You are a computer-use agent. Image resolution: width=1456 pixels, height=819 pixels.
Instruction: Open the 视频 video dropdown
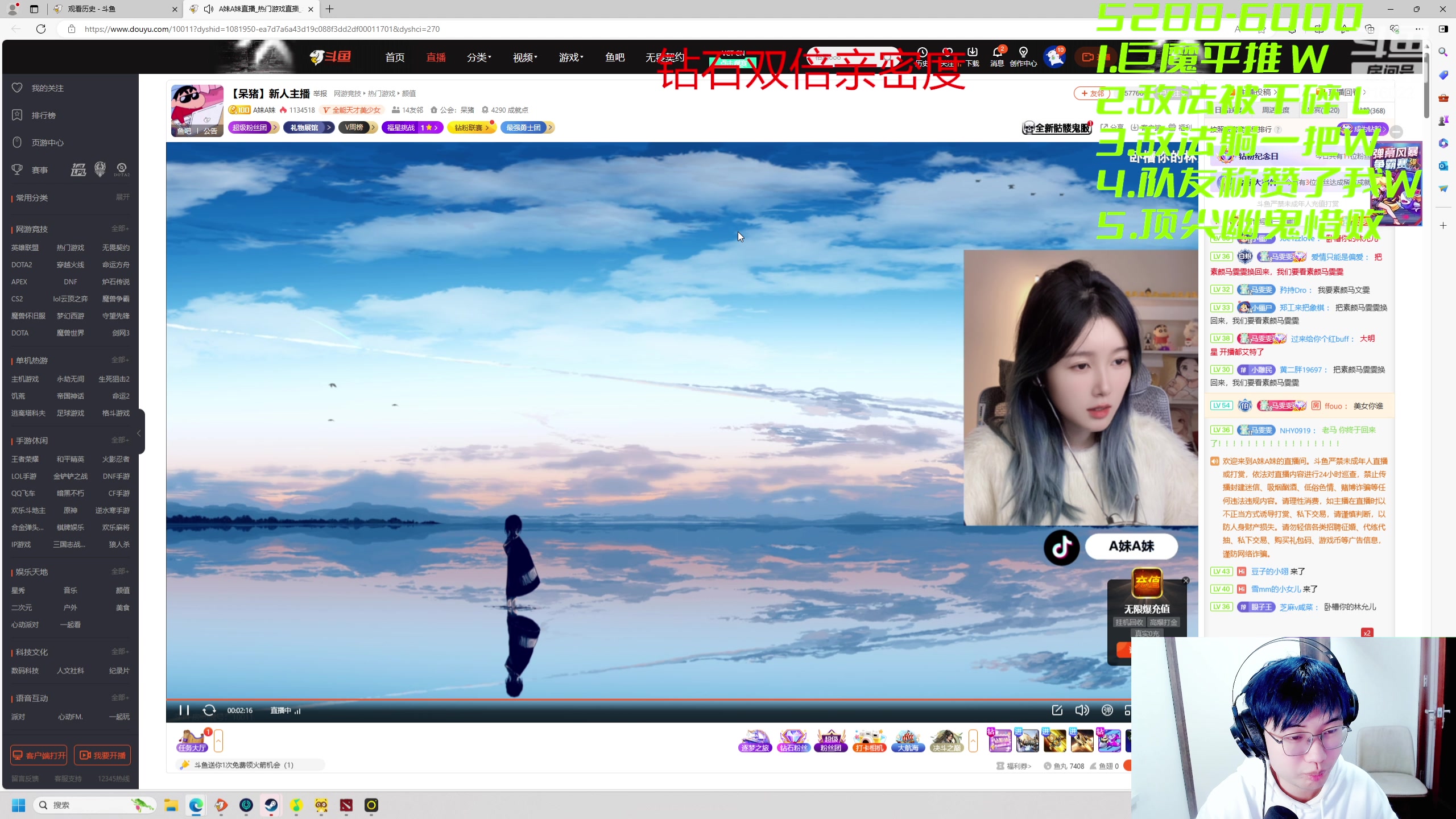(525, 57)
